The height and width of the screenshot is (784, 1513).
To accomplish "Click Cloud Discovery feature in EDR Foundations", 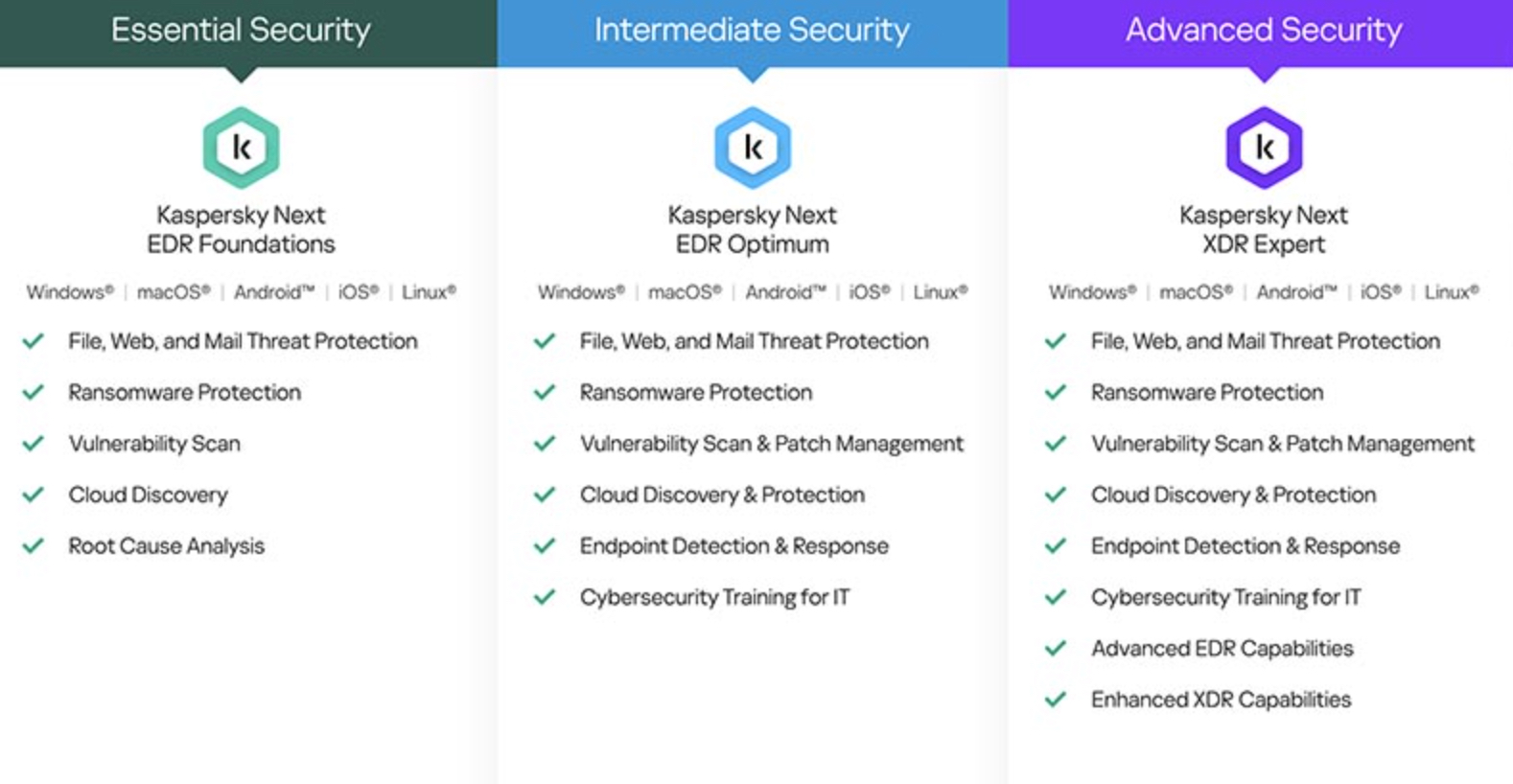I will click(148, 495).
